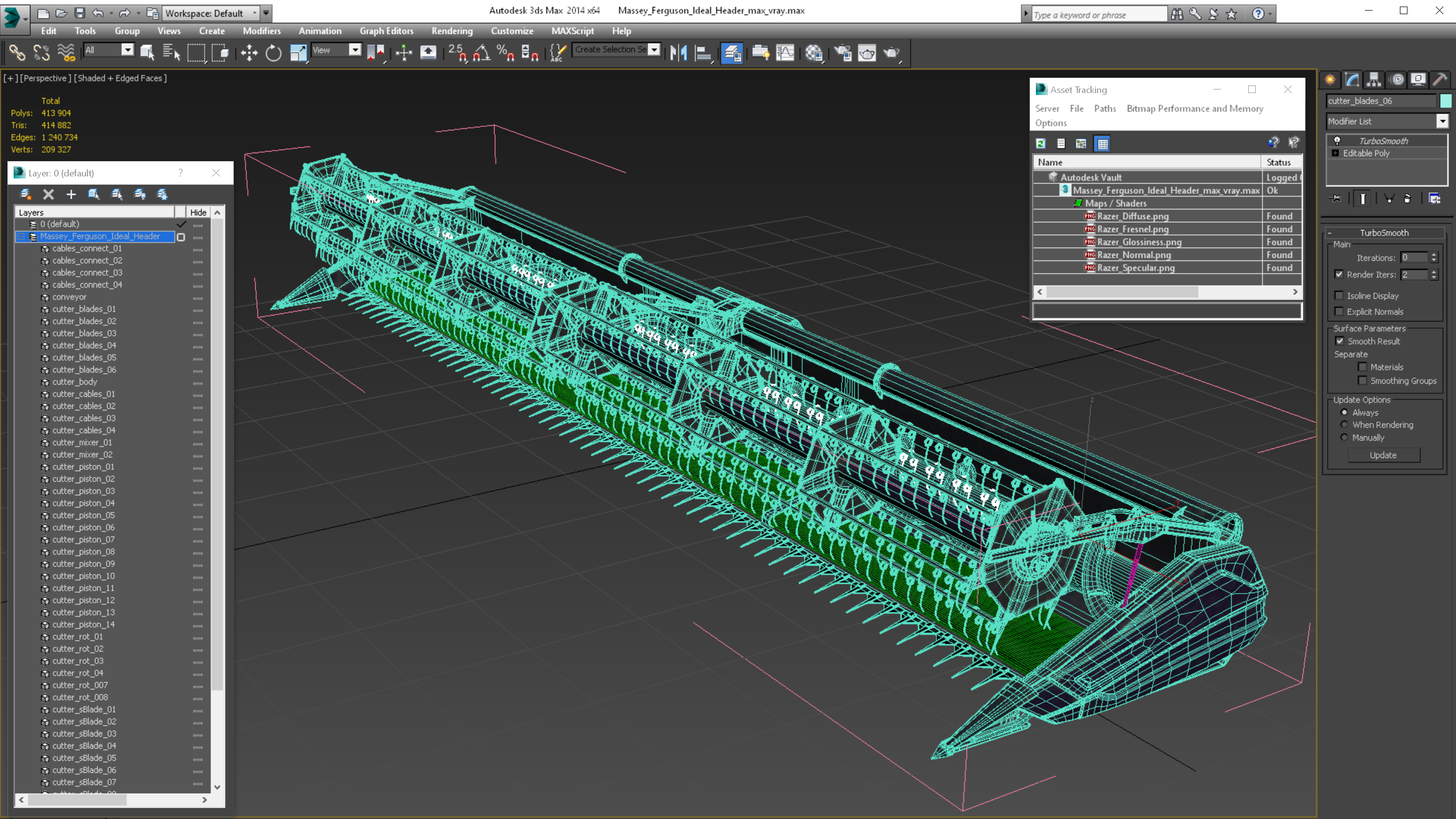The image size is (1456, 819).
Task: Open Paths menu in Asset Tracking
Action: point(1105,109)
